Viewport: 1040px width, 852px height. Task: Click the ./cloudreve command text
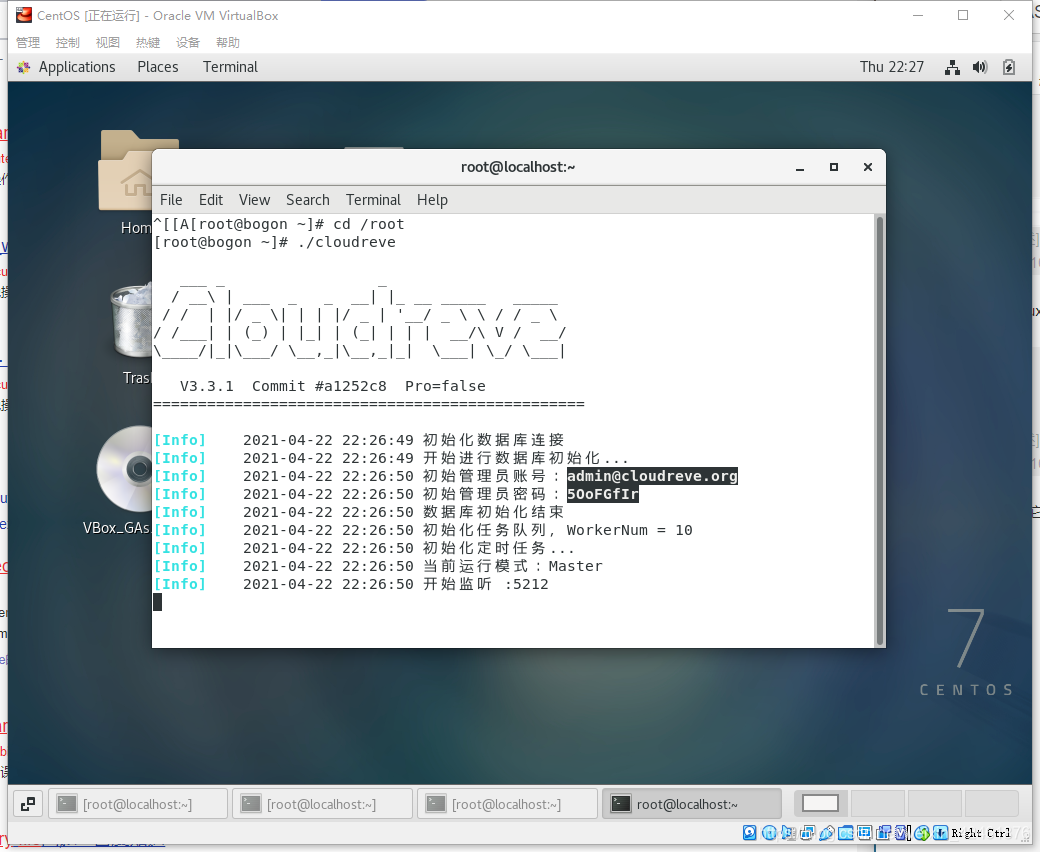click(x=346, y=242)
